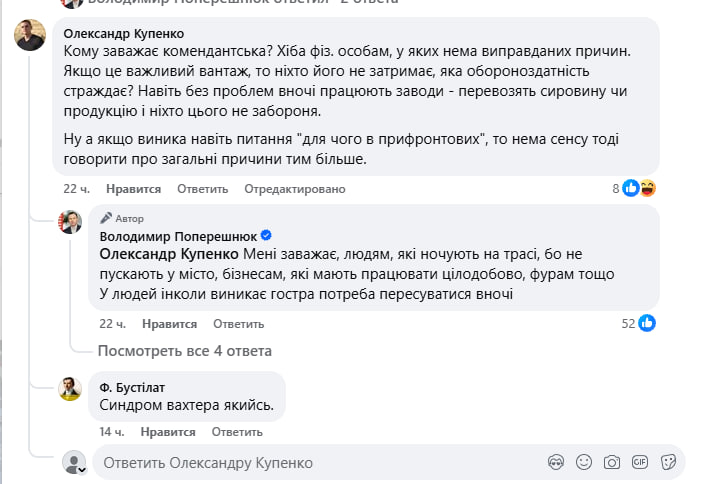Image resolution: width=701 pixels, height=484 pixels.
Task: Like Ф. Бустілат's comment with Нравится
Action: click(168, 432)
